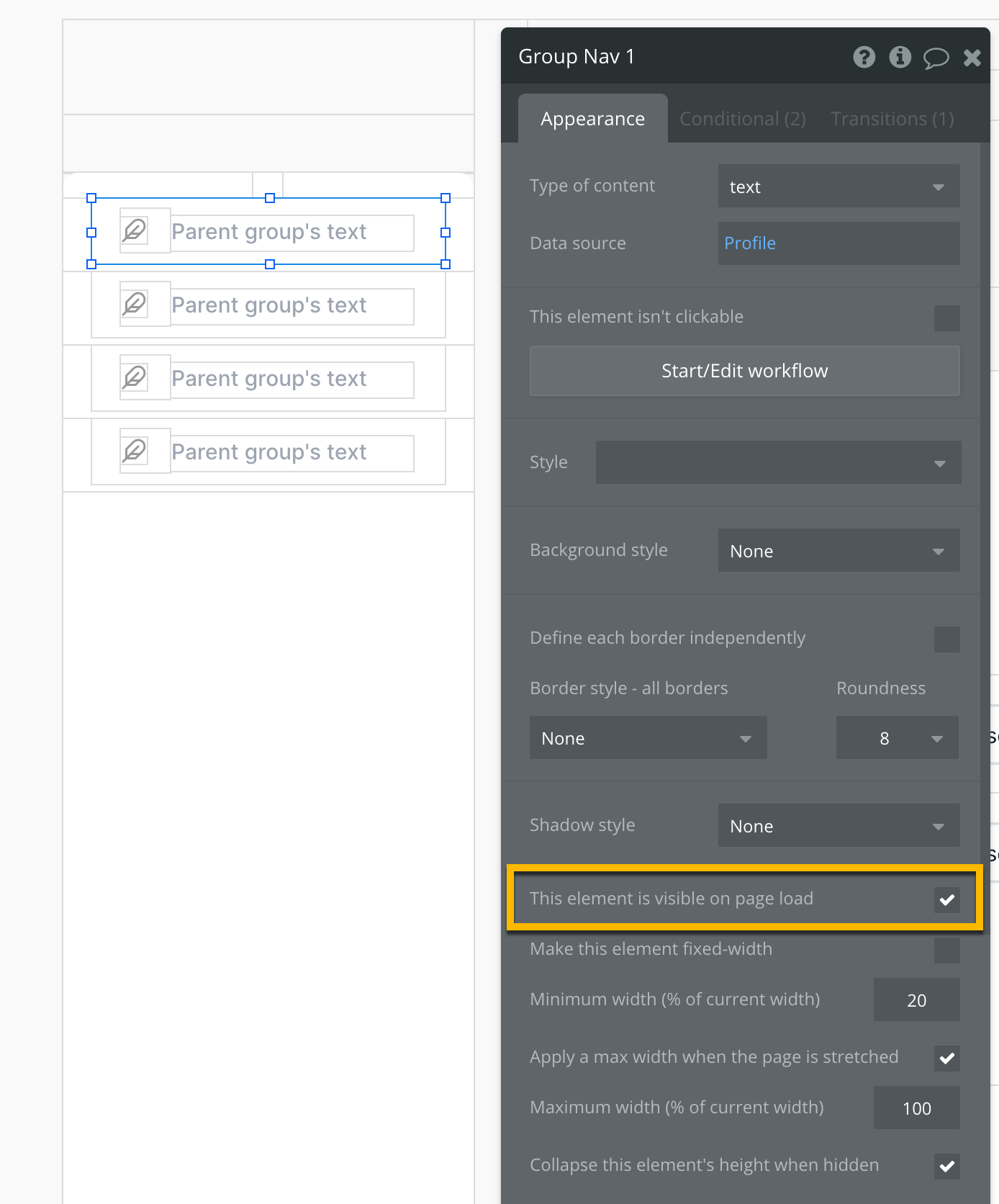Open the Transitions (1) tab

click(x=892, y=119)
